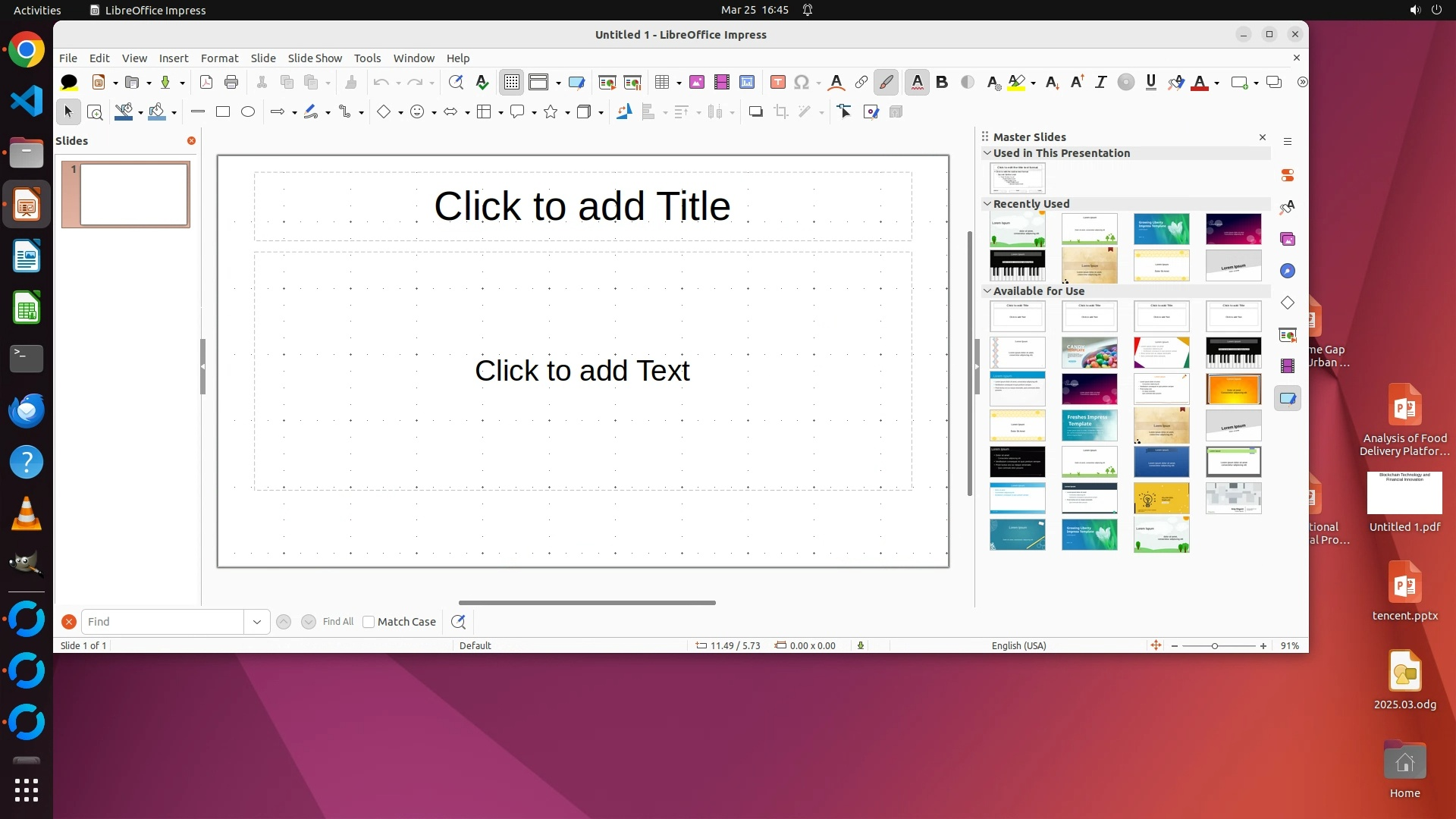The image size is (1456, 819).
Task: Click the Crop Image tool icon
Action: [781, 111]
